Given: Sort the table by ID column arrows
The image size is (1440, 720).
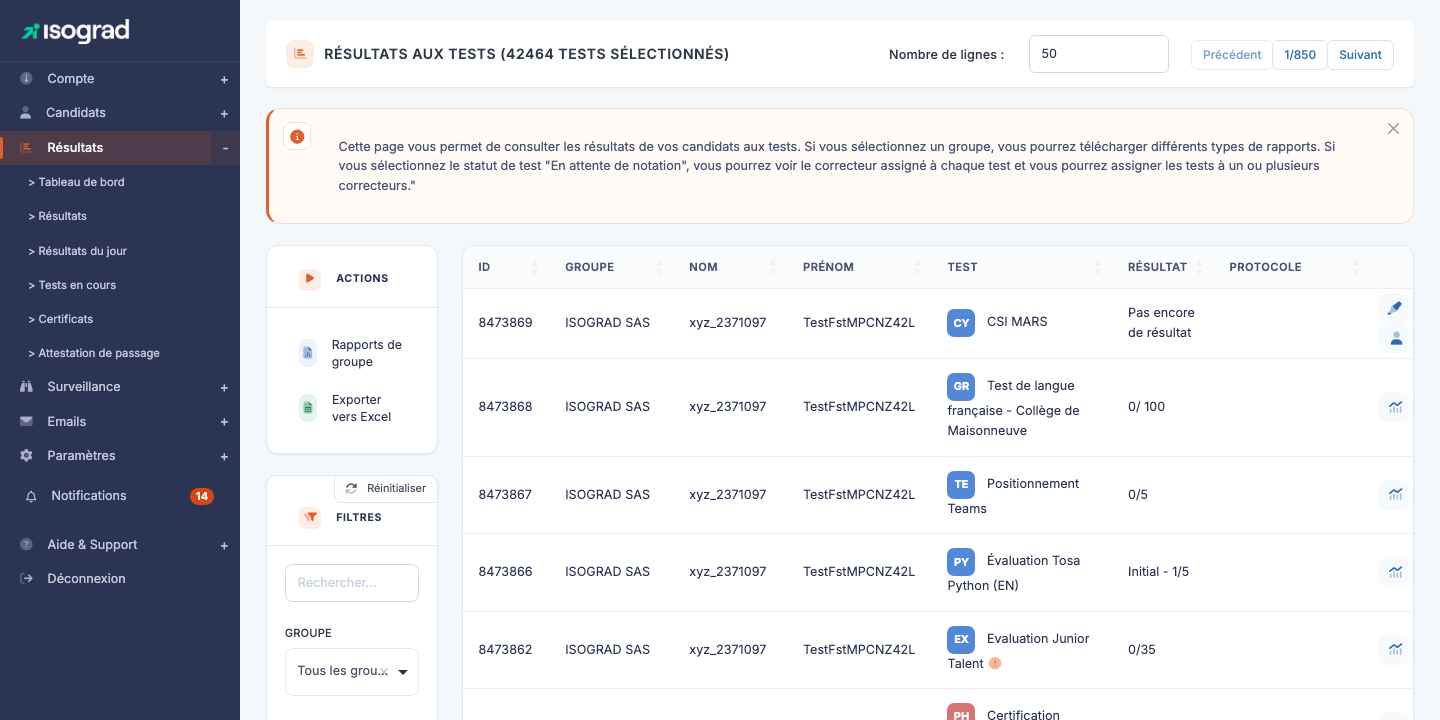Looking at the screenshot, I should coord(534,267).
